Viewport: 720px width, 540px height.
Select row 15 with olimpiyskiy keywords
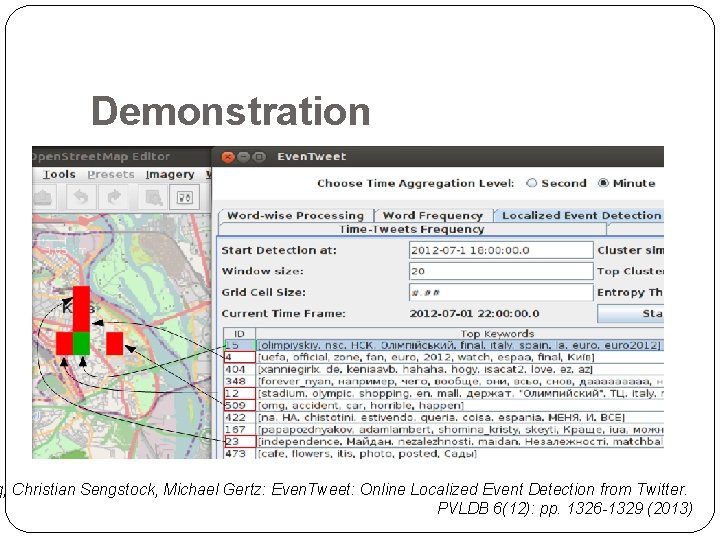[x=444, y=345]
